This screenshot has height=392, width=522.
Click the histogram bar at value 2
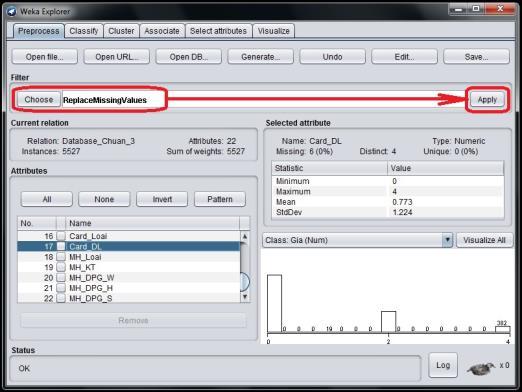tap(388, 322)
